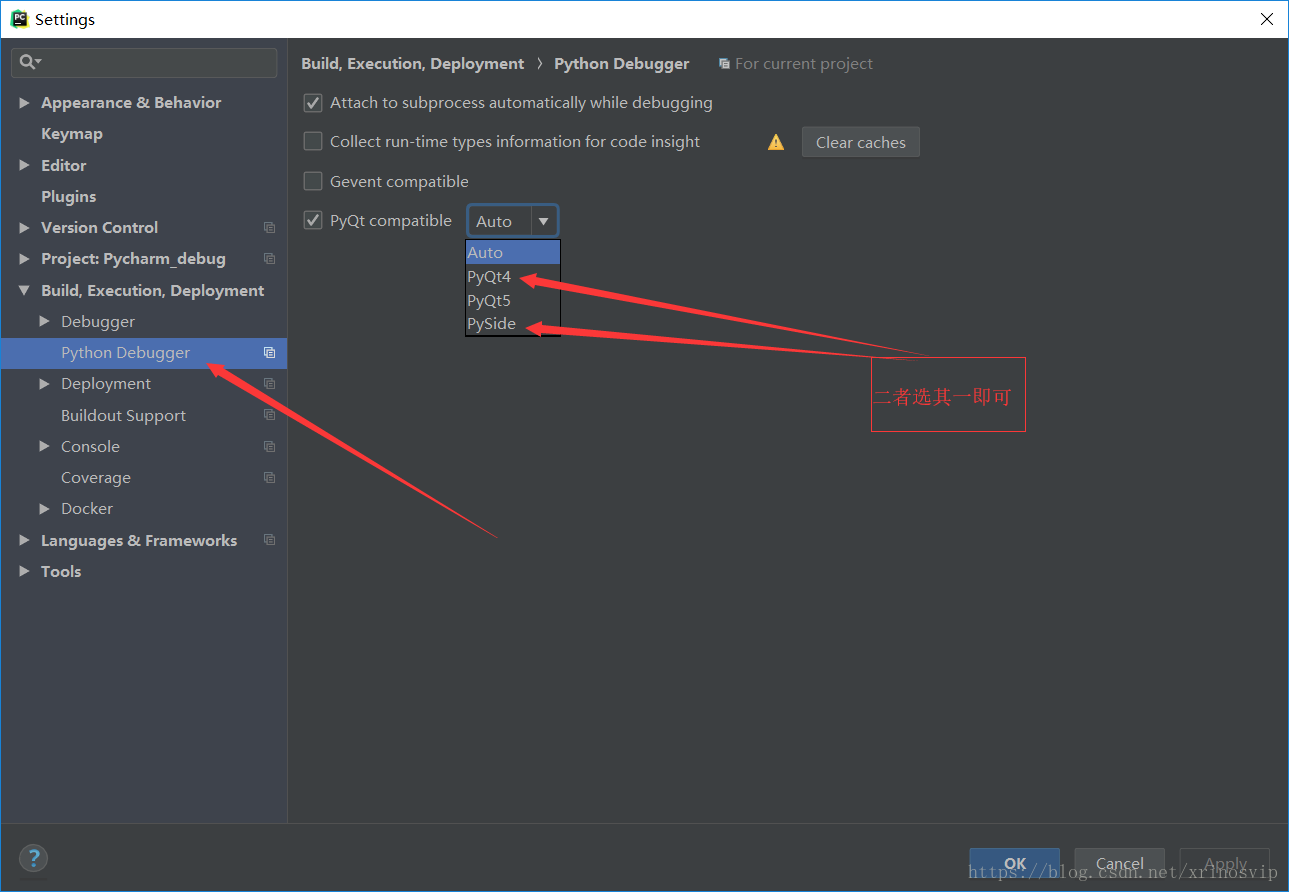Select the Buildout Support label
1289x892 pixels.
(123, 416)
